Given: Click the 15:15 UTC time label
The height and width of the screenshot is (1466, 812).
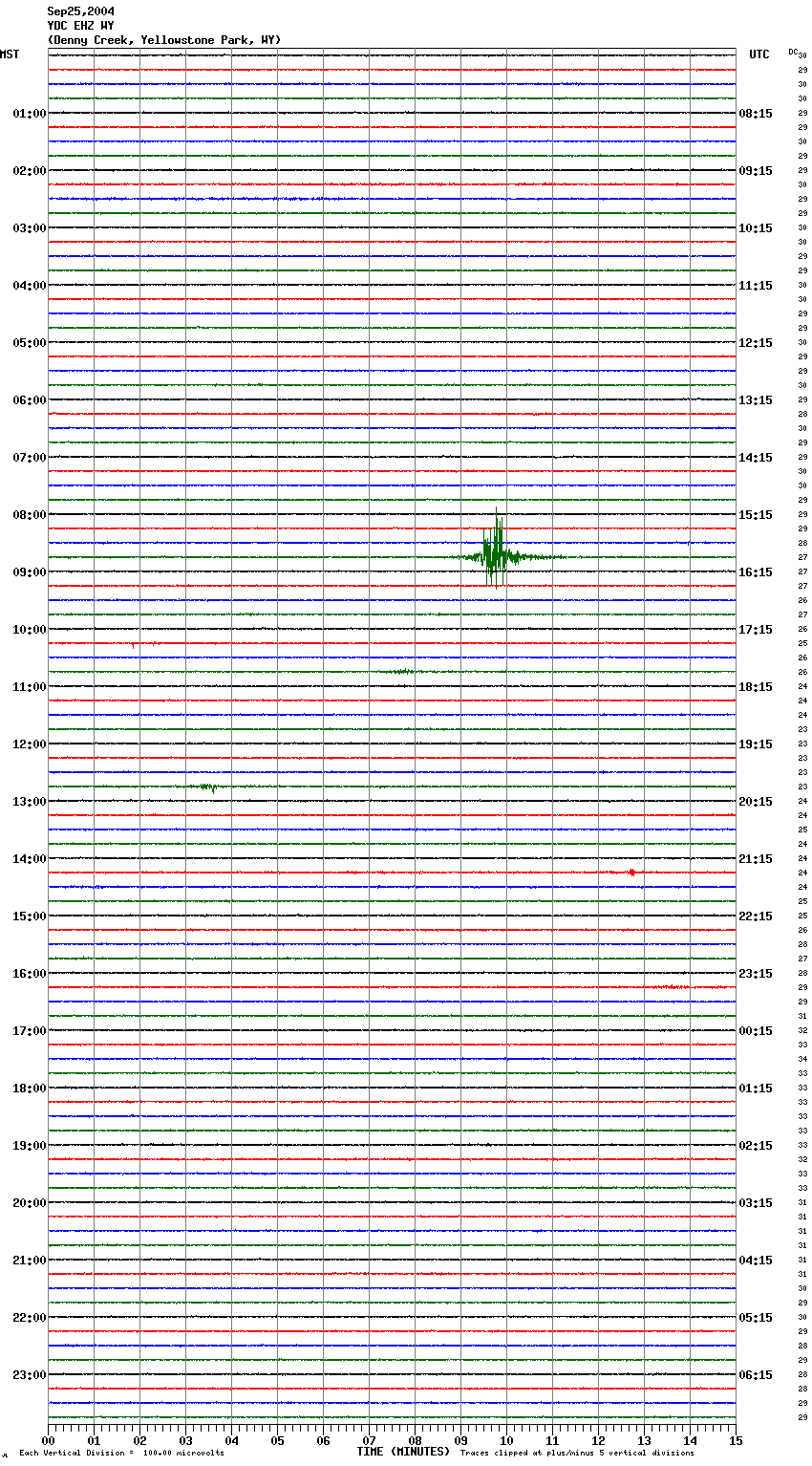Looking at the screenshot, I should (x=756, y=515).
